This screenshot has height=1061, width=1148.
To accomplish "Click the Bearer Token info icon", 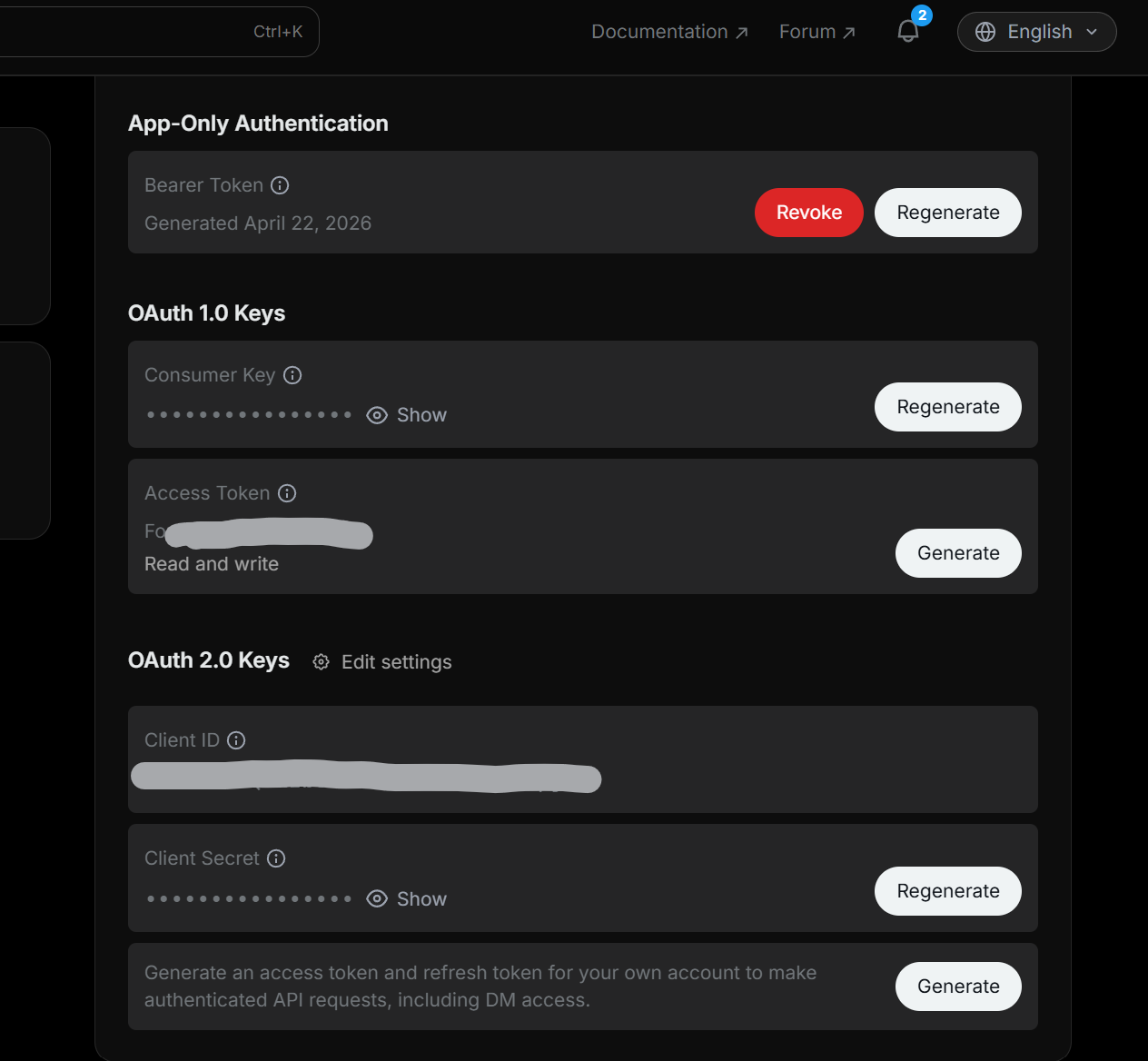I will 280,185.
